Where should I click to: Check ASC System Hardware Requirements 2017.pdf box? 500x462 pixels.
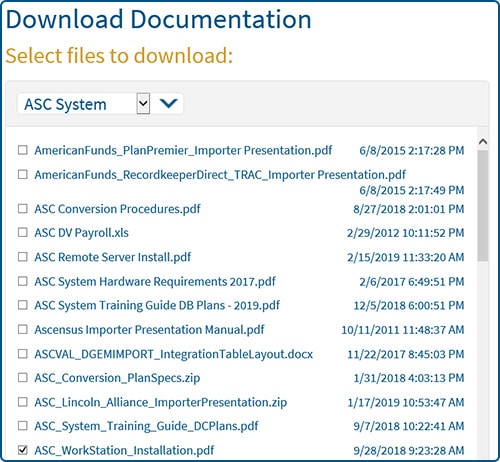point(23,281)
